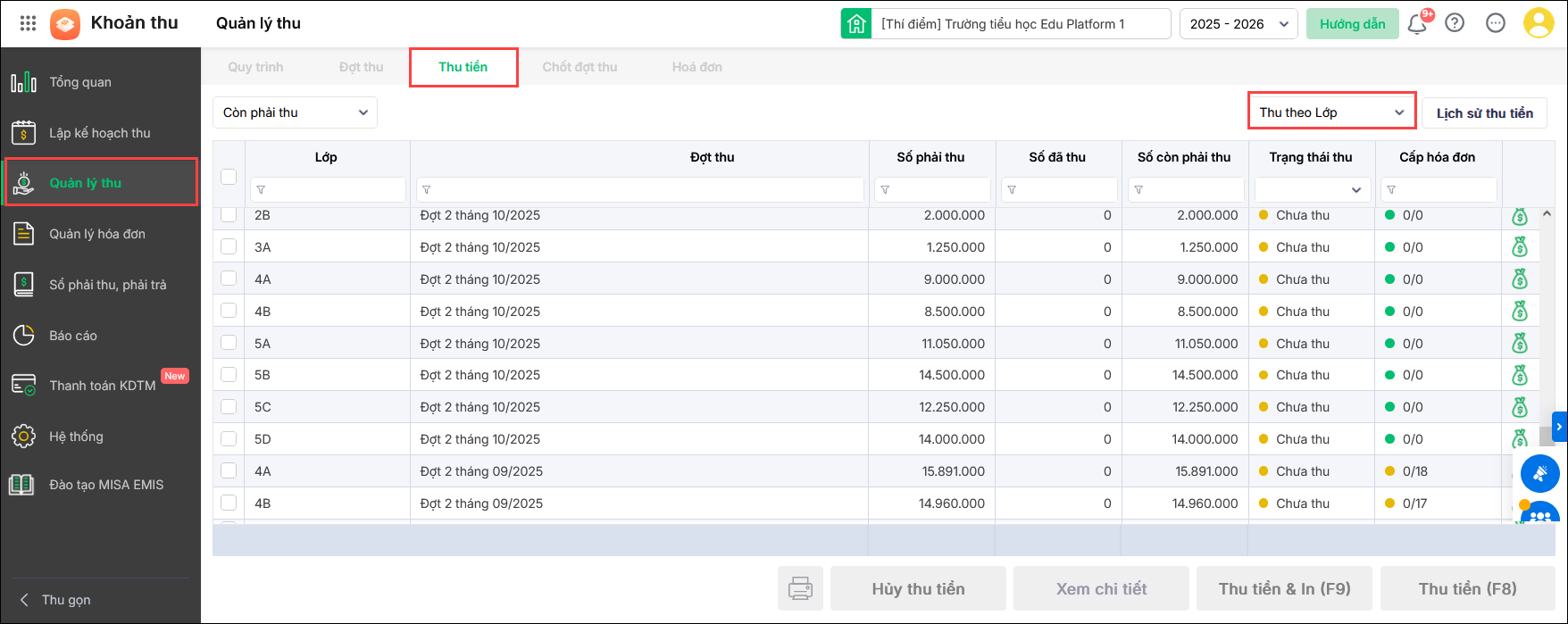Click the printer icon button

[800, 588]
